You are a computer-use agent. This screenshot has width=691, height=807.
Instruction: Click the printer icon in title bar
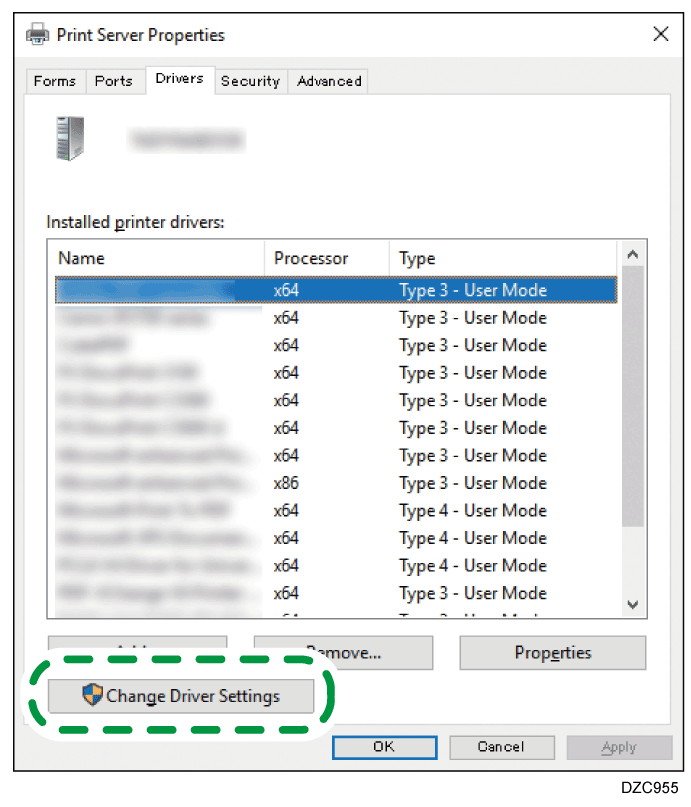pyautogui.click(x=38, y=35)
